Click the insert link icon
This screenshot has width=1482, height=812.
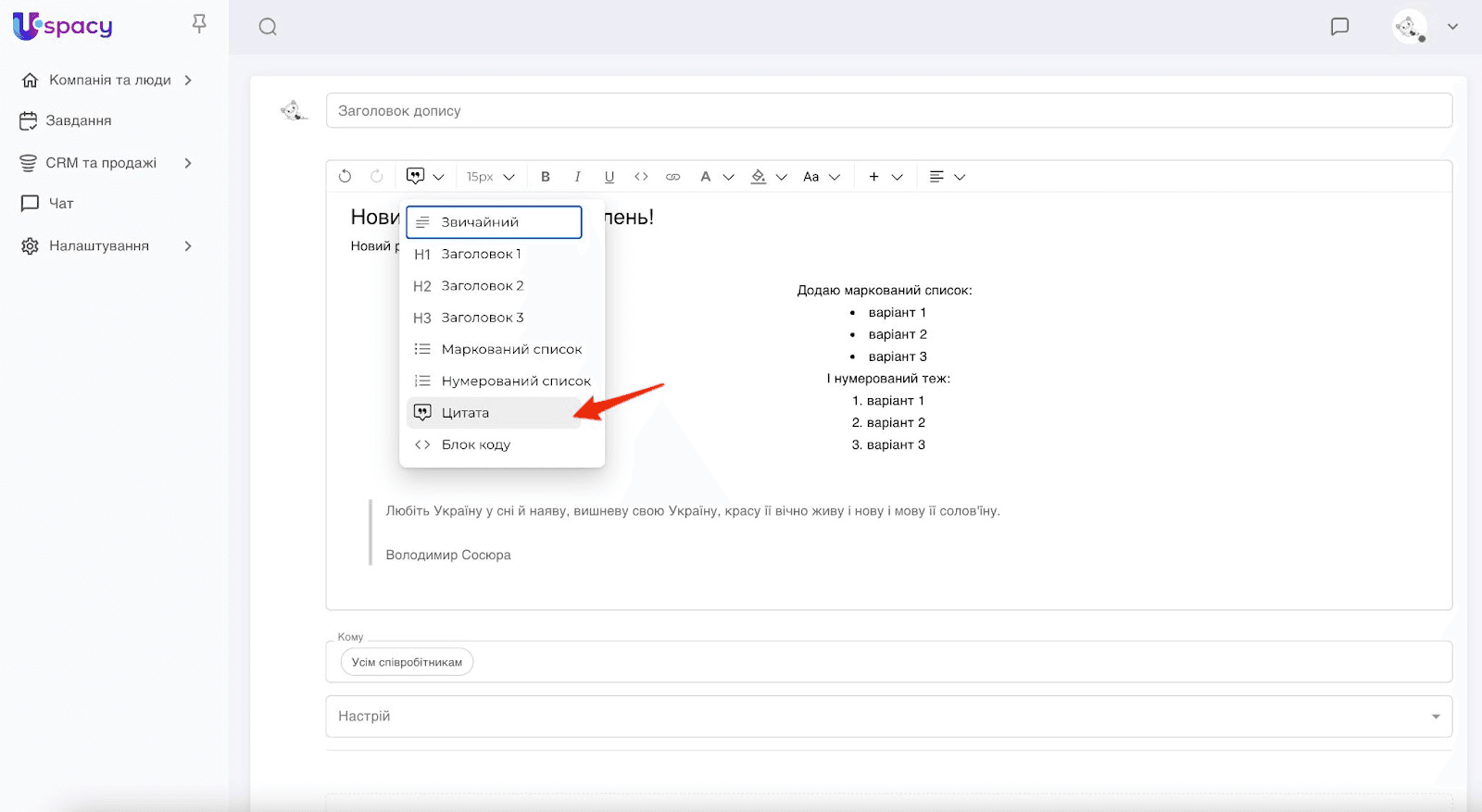point(673,177)
